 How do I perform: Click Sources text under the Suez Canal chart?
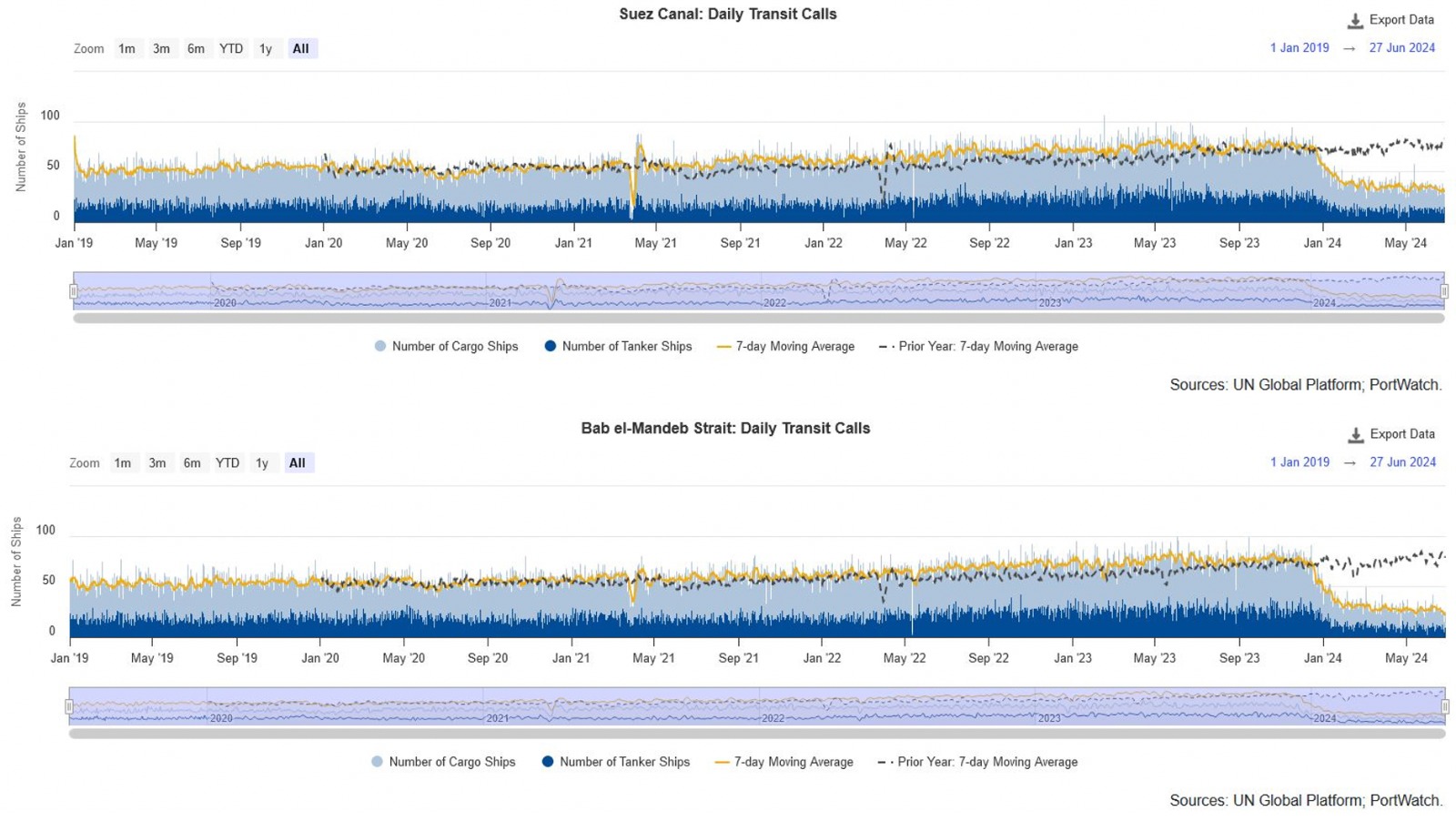click(1306, 385)
